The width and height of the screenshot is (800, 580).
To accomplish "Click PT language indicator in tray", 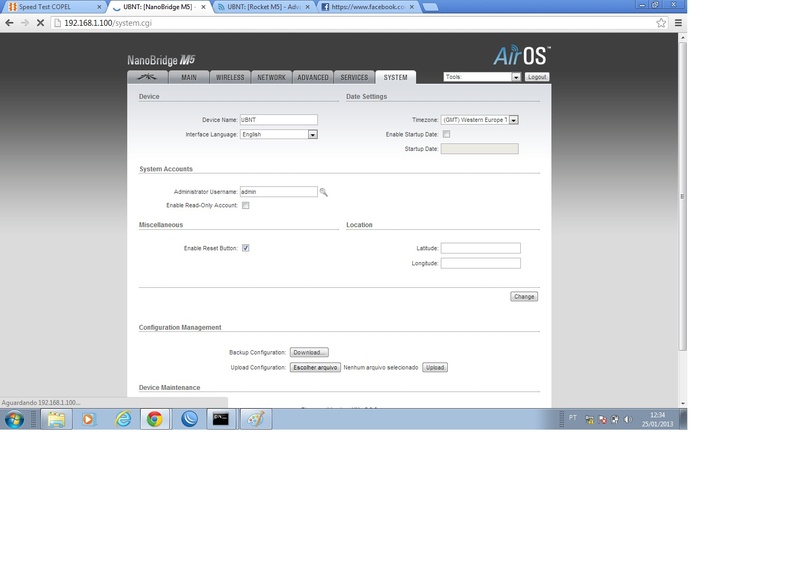I will point(573,418).
